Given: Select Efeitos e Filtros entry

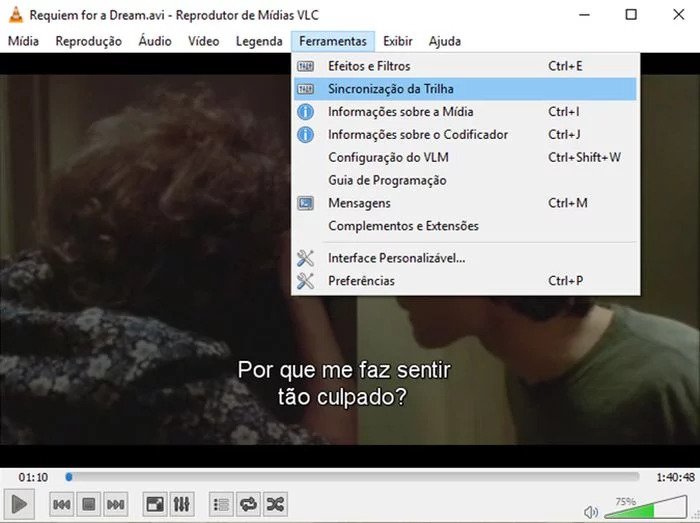Looking at the screenshot, I should (465, 66).
